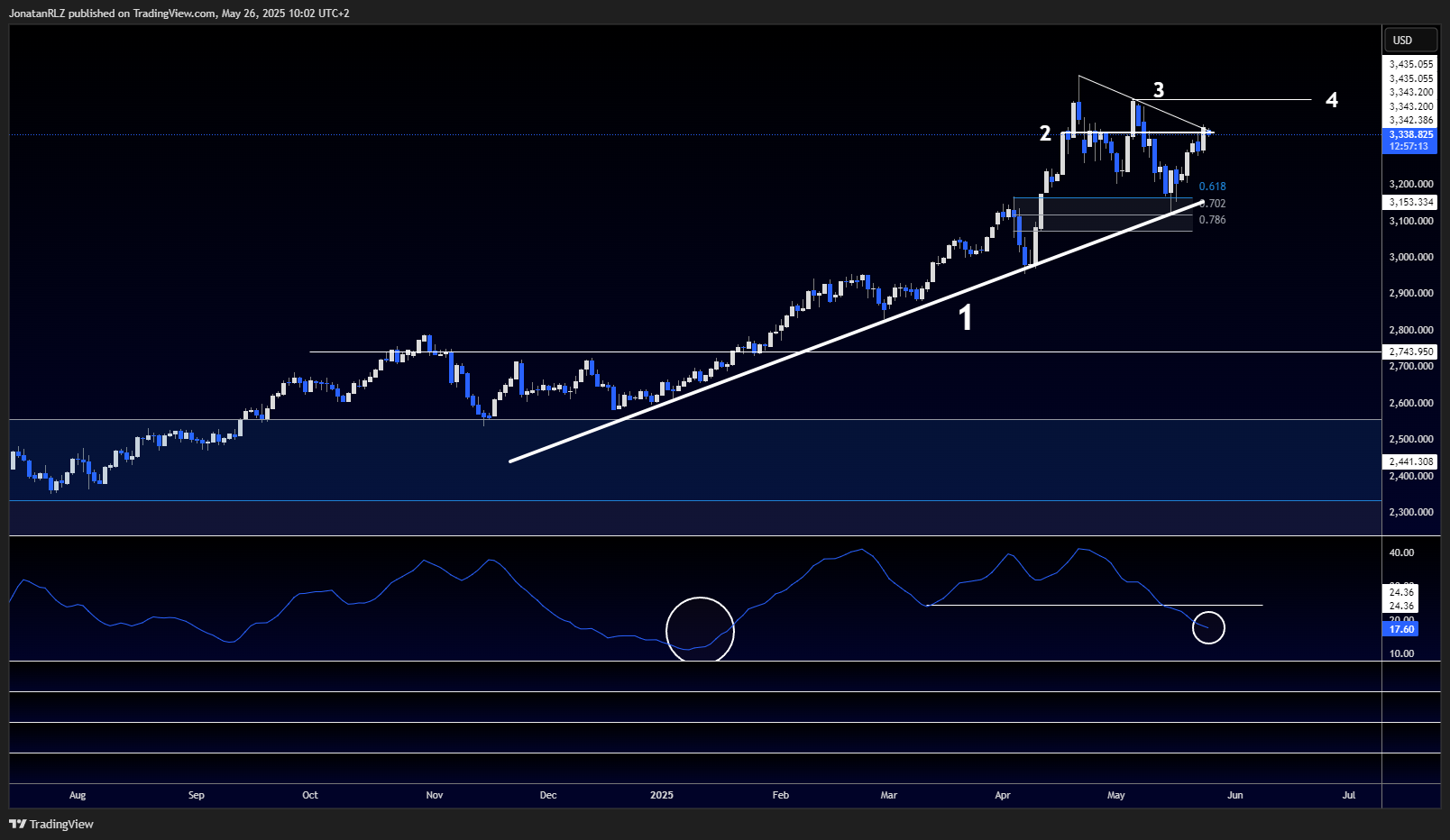
Task: Click the JonatanRLZ published on TradingView.com header
Action: pos(179,14)
